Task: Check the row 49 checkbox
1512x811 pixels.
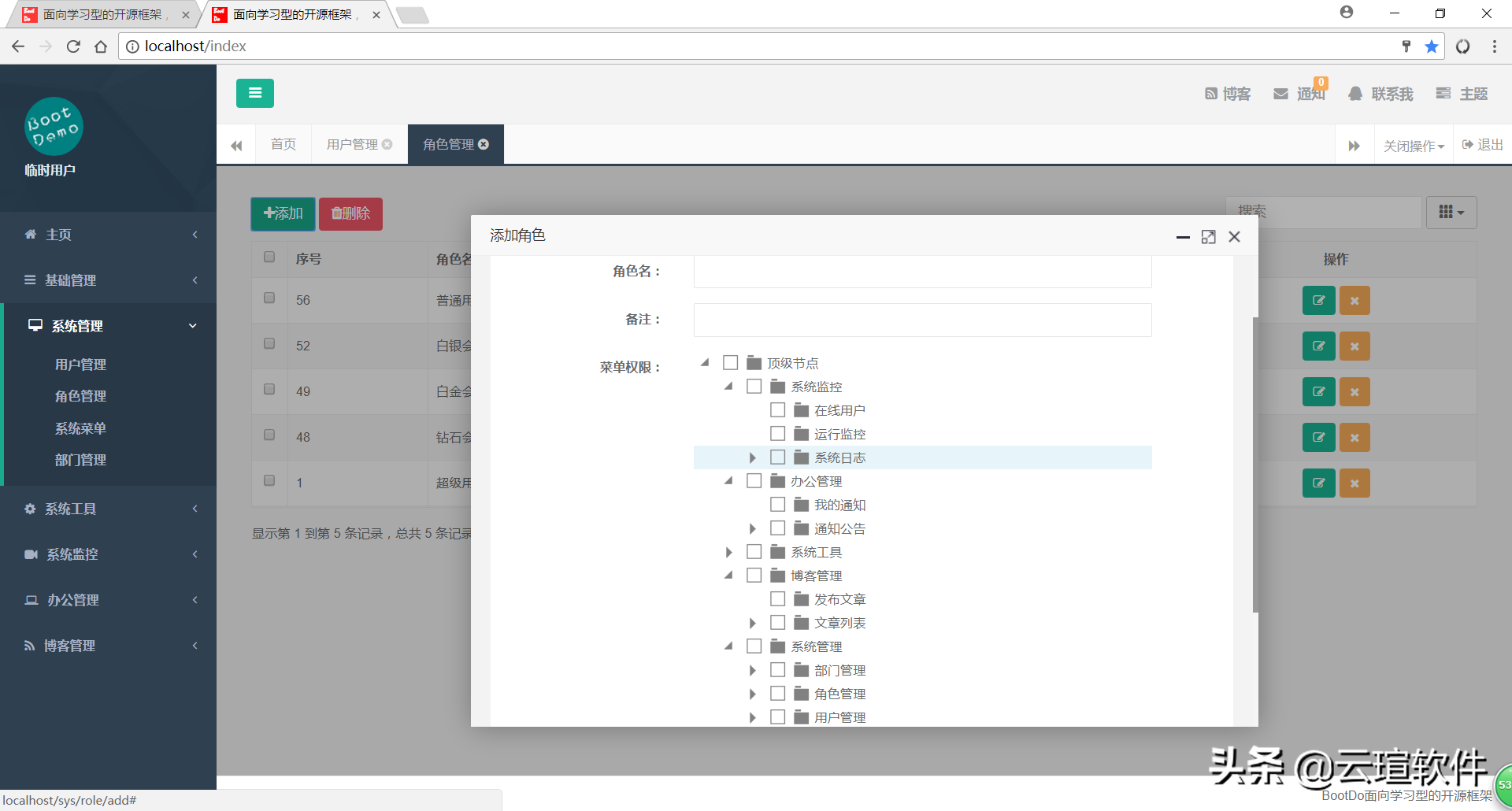Action: coord(269,390)
